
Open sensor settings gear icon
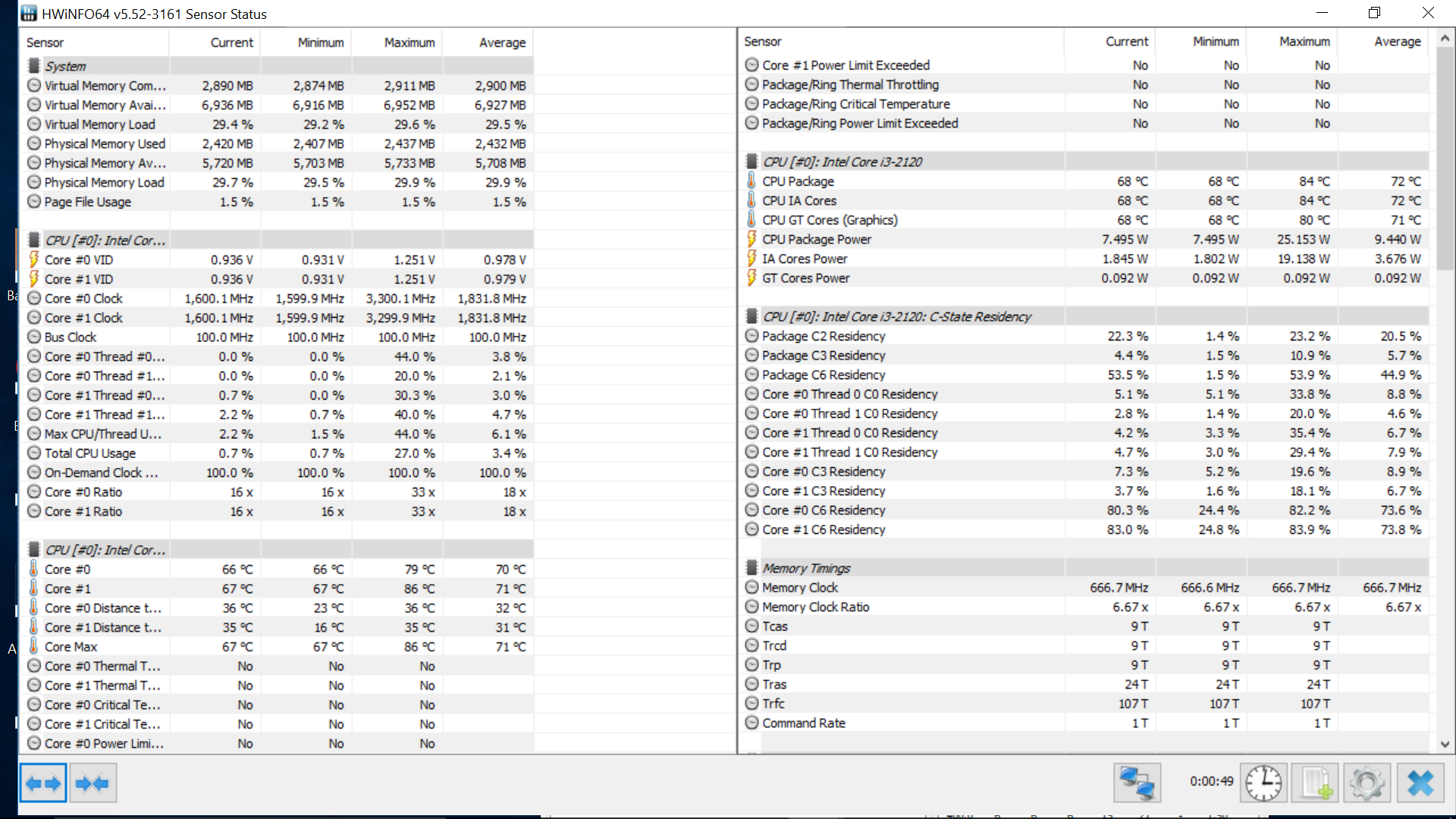pyautogui.click(x=1367, y=783)
